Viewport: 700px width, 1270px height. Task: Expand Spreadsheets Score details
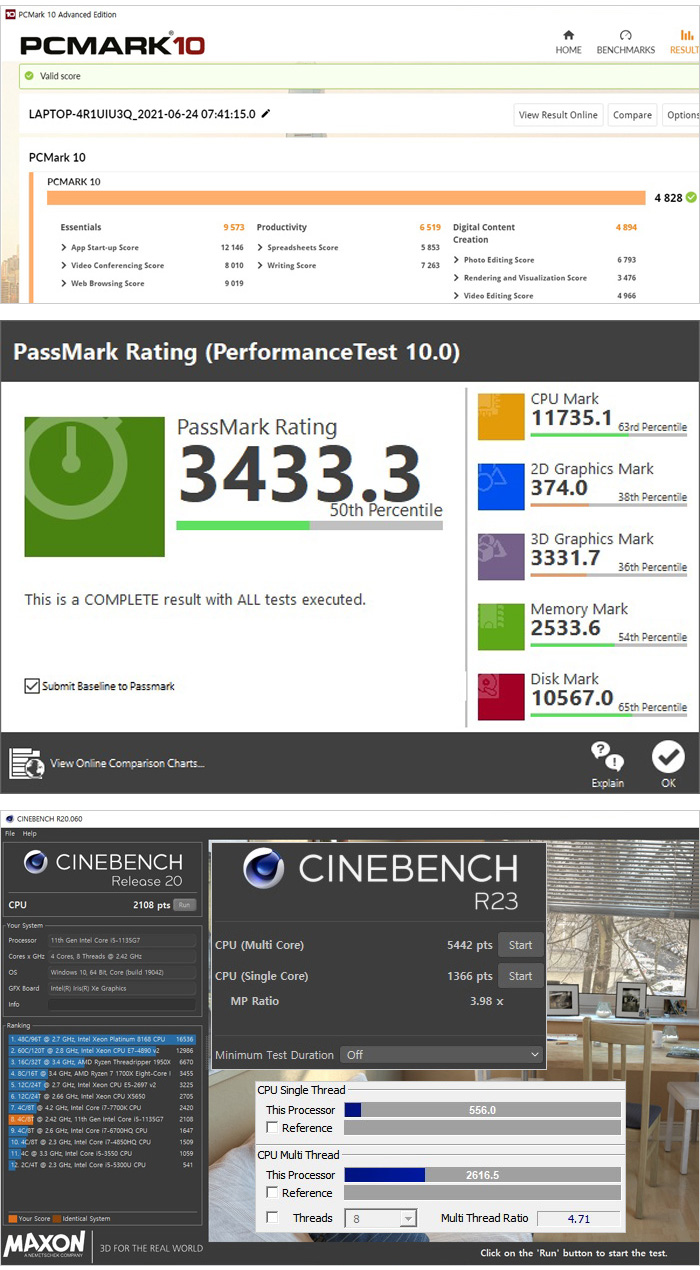(260, 247)
